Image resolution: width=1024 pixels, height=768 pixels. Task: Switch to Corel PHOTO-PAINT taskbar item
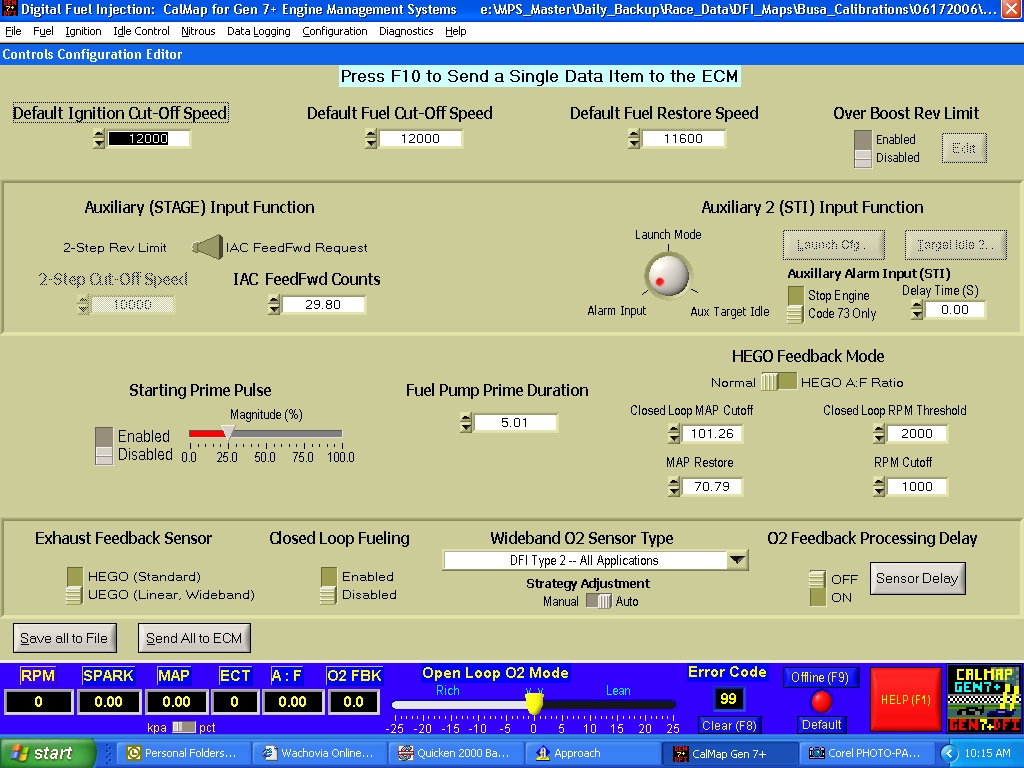pos(865,753)
